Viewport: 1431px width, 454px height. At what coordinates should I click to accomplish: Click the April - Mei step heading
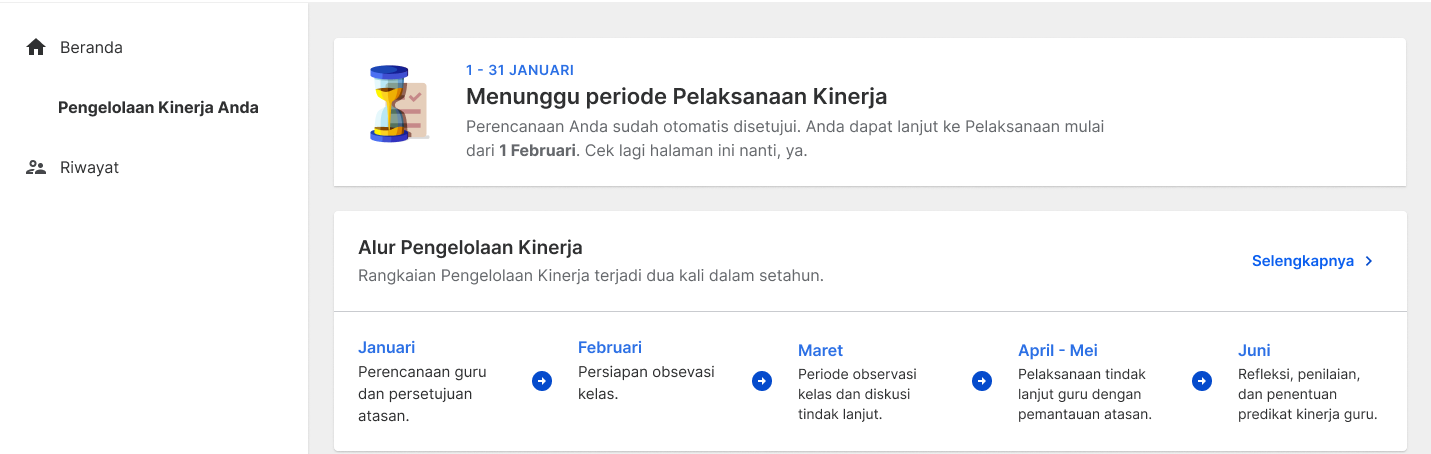click(1058, 351)
